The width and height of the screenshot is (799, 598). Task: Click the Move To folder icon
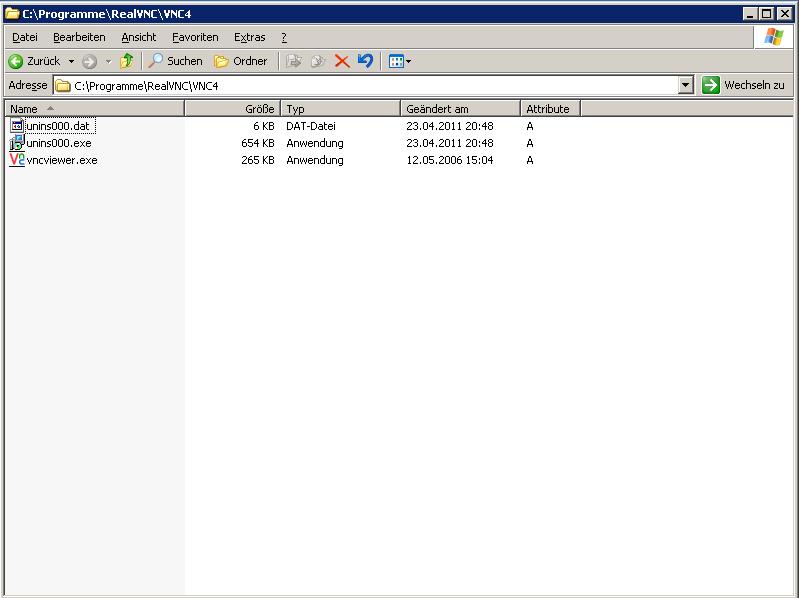tap(294, 61)
